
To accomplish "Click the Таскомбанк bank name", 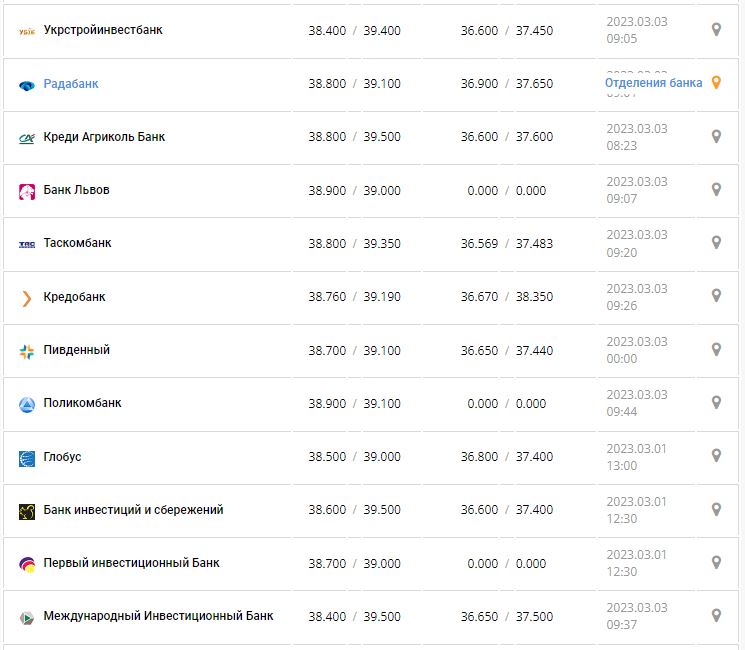I will tap(77, 243).
